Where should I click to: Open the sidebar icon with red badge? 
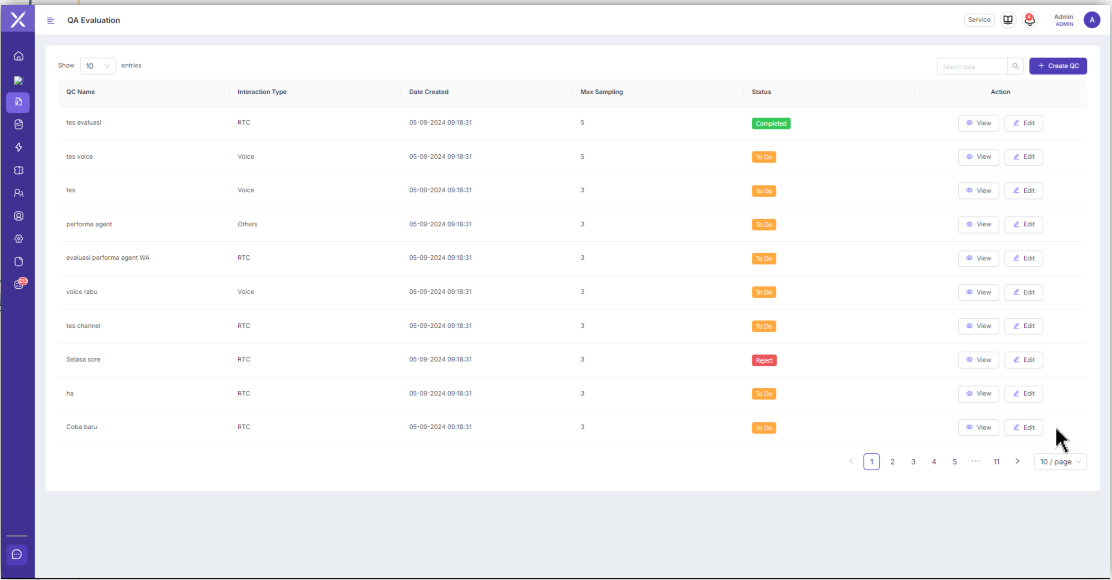tap(20, 284)
